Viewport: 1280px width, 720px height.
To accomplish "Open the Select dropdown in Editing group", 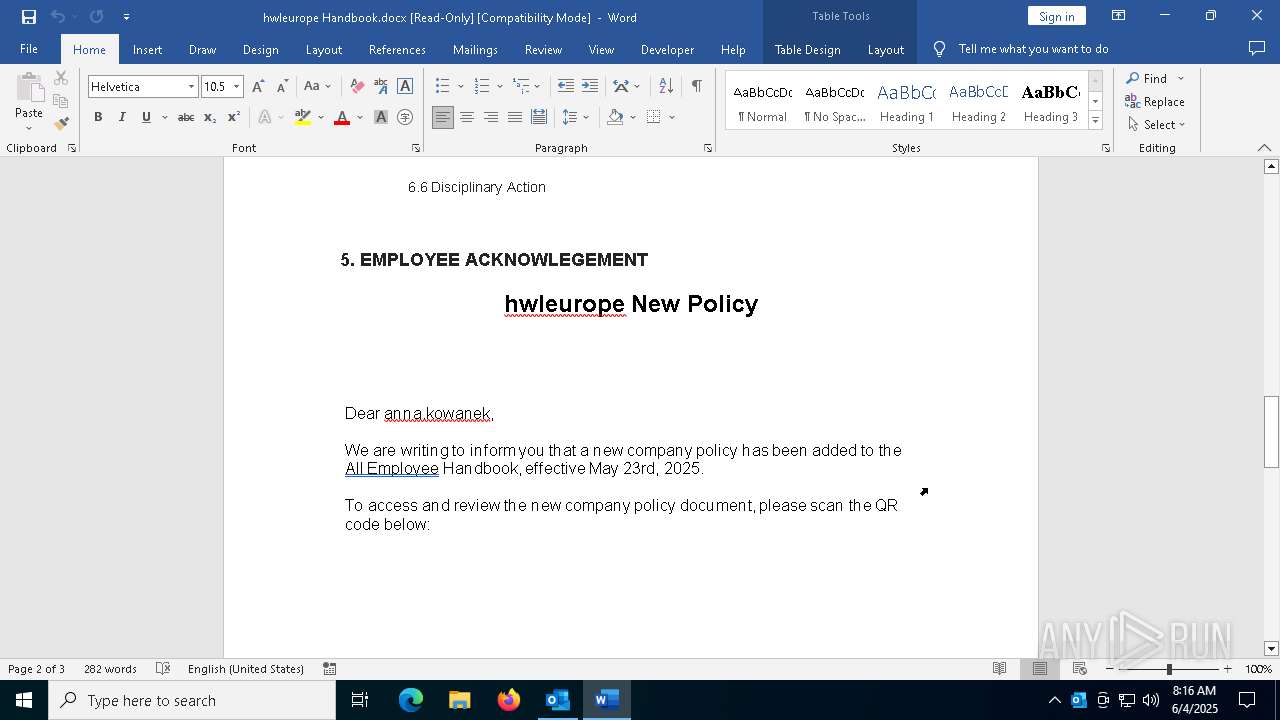I will coord(1156,125).
